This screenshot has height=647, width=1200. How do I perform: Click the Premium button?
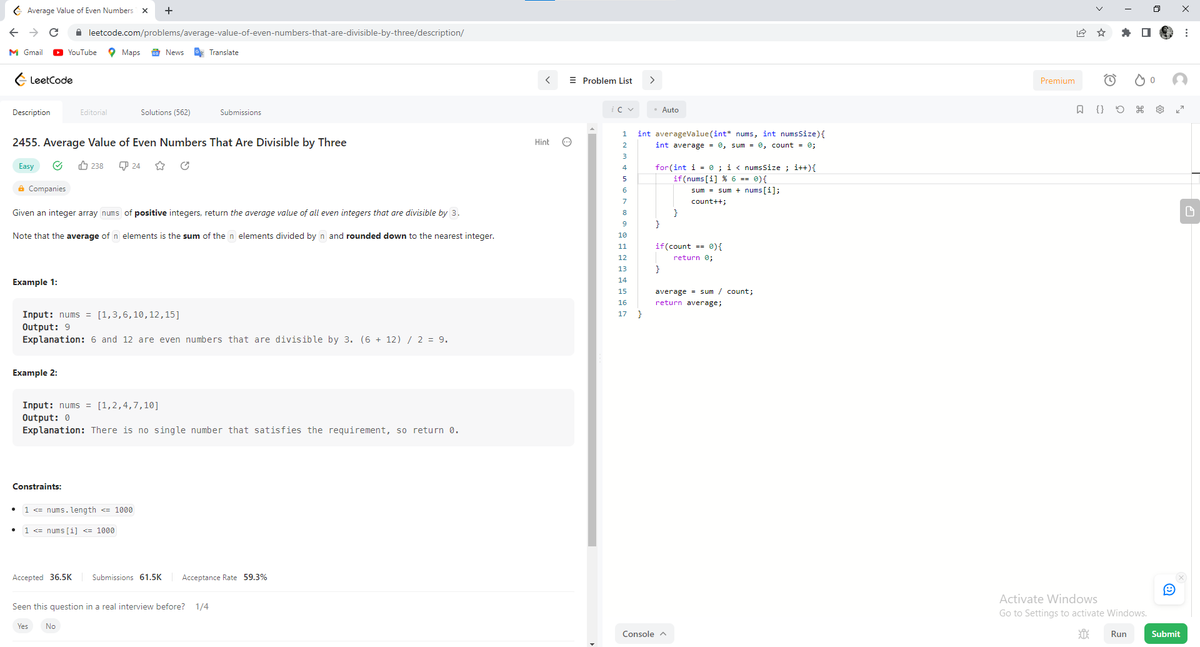point(1057,80)
